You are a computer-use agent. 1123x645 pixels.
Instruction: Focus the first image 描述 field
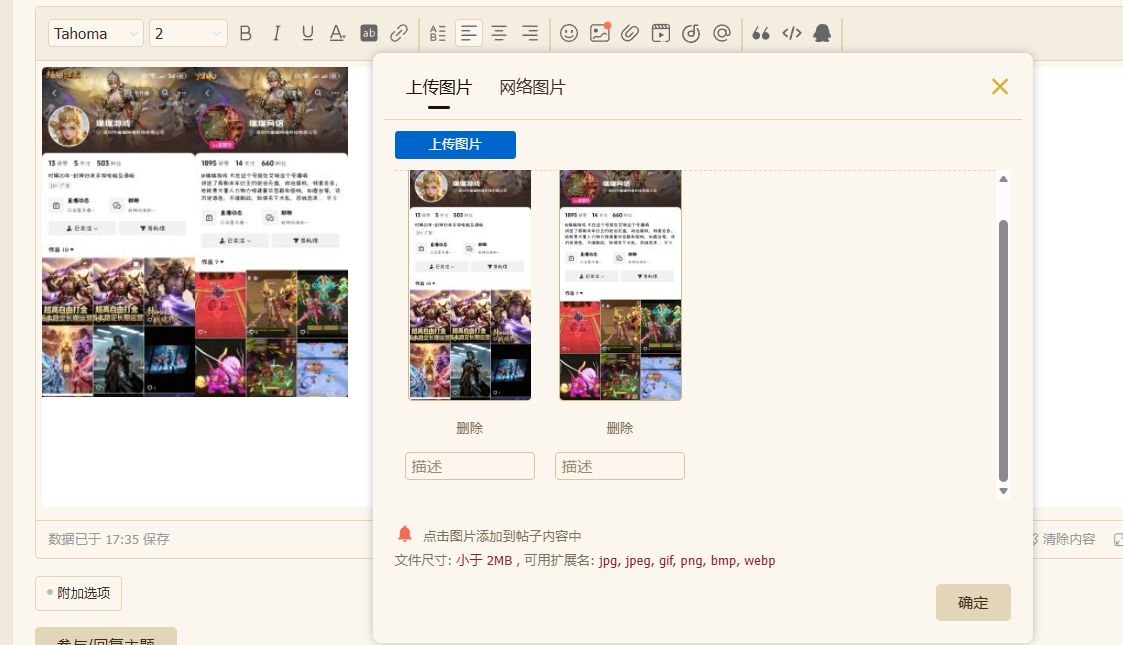[470, 466]
